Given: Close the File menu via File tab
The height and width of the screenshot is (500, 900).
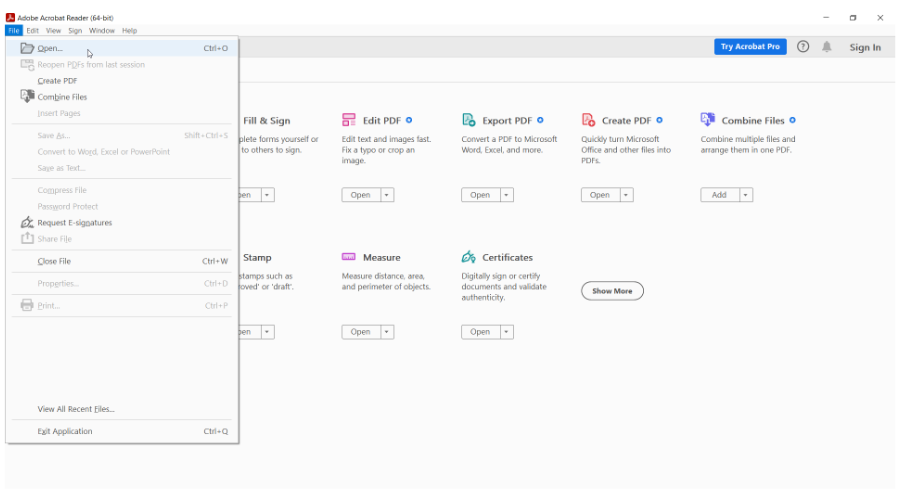Looking at the screenshot, I should (14, 30).
